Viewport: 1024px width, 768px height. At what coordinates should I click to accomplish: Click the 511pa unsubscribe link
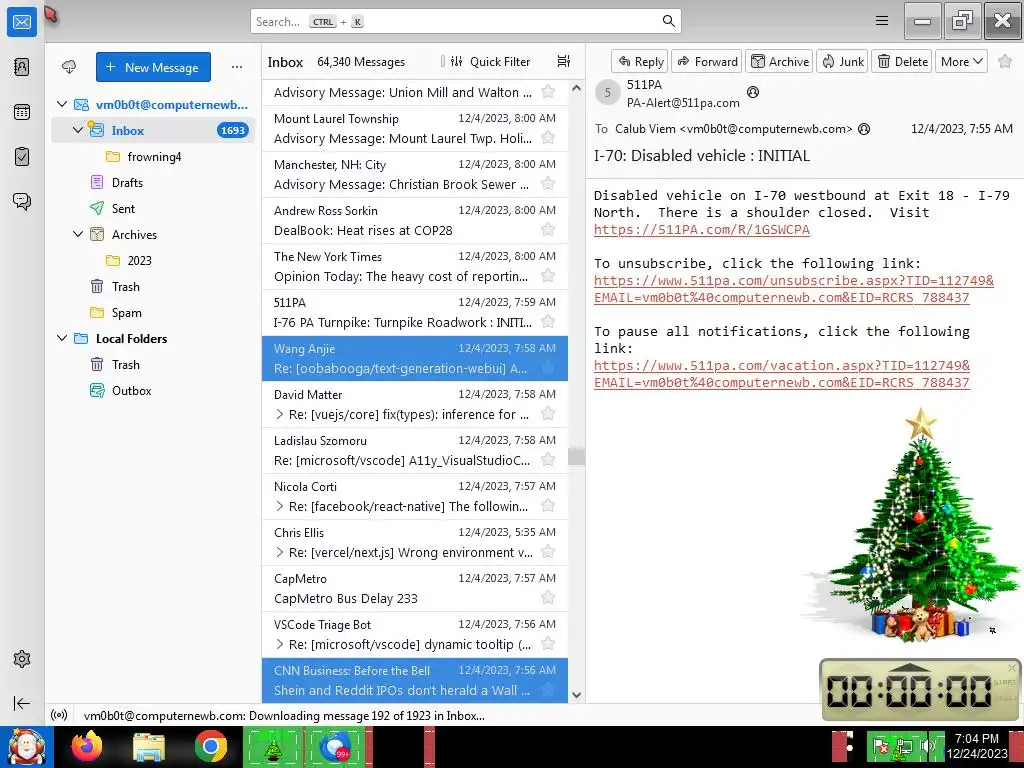point(793,289)
